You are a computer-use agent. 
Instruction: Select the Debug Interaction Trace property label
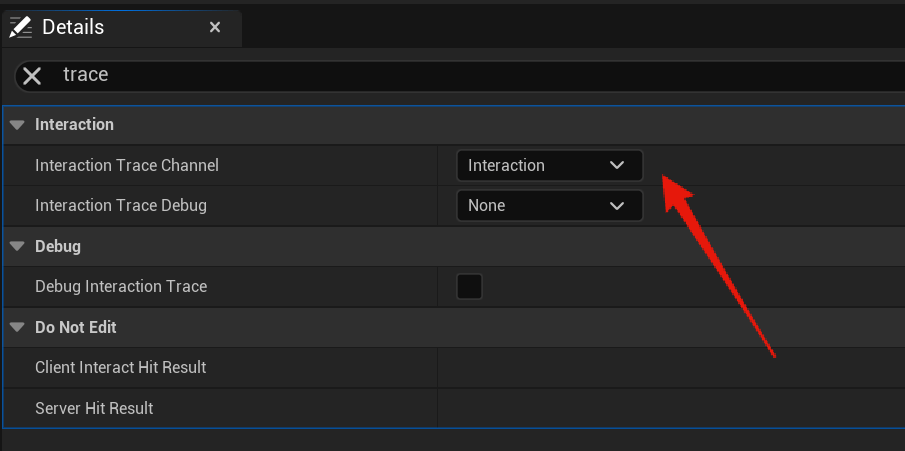coord(121,287)
